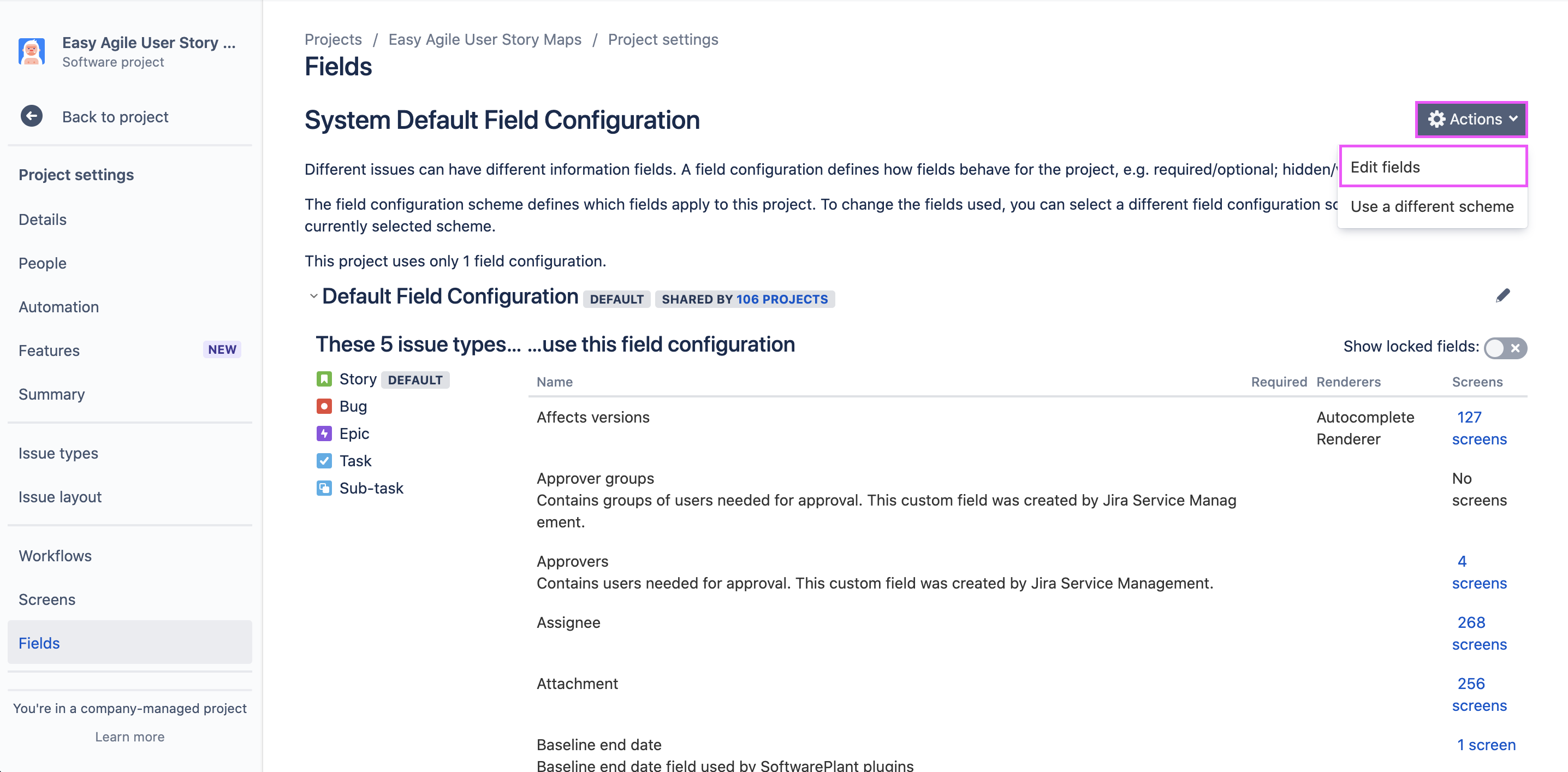The height and width of the screenshot is (772, 1568).
Task: Click the project avatar icon
Action: (32, 51)
